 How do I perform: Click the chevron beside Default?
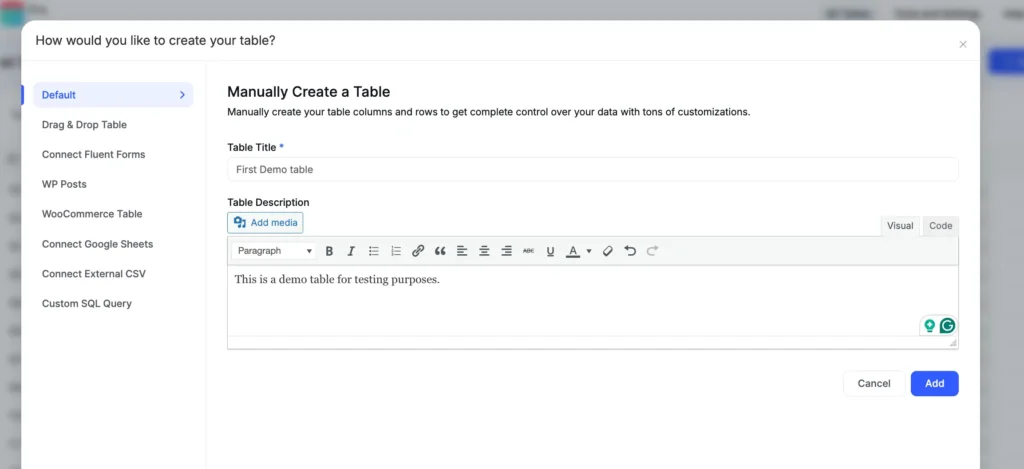182,95
